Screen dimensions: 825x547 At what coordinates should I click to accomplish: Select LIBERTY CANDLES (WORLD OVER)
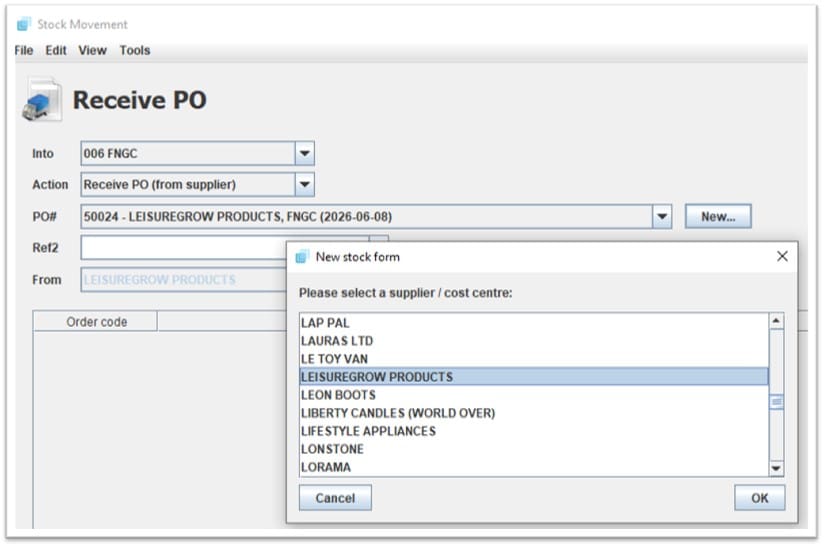click(x=534, y=413)
